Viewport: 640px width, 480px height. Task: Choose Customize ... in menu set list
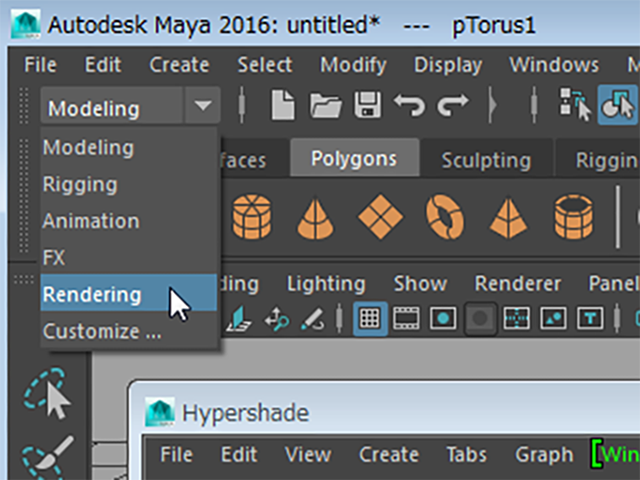click(x=129, y=331)
